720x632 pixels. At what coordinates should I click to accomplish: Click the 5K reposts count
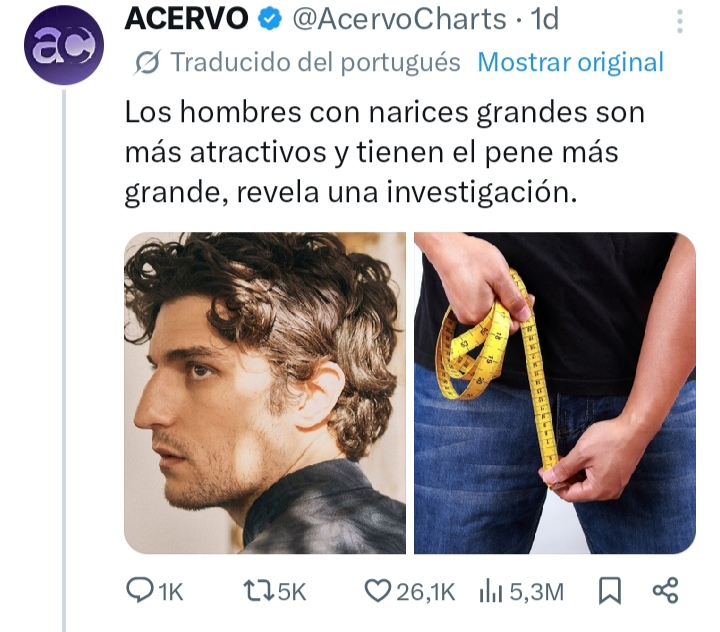point(292,592)
